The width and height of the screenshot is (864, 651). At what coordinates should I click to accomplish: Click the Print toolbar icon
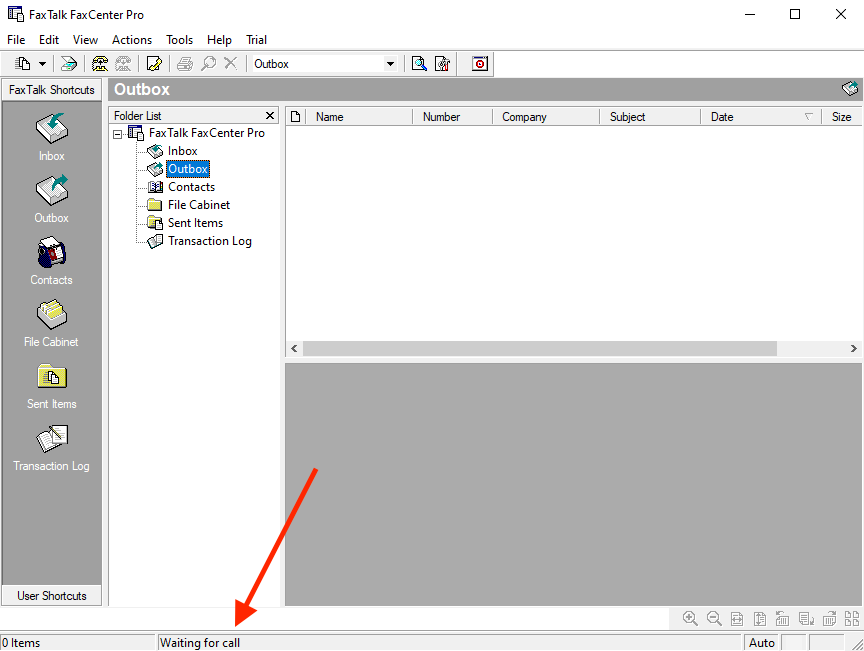185,64
